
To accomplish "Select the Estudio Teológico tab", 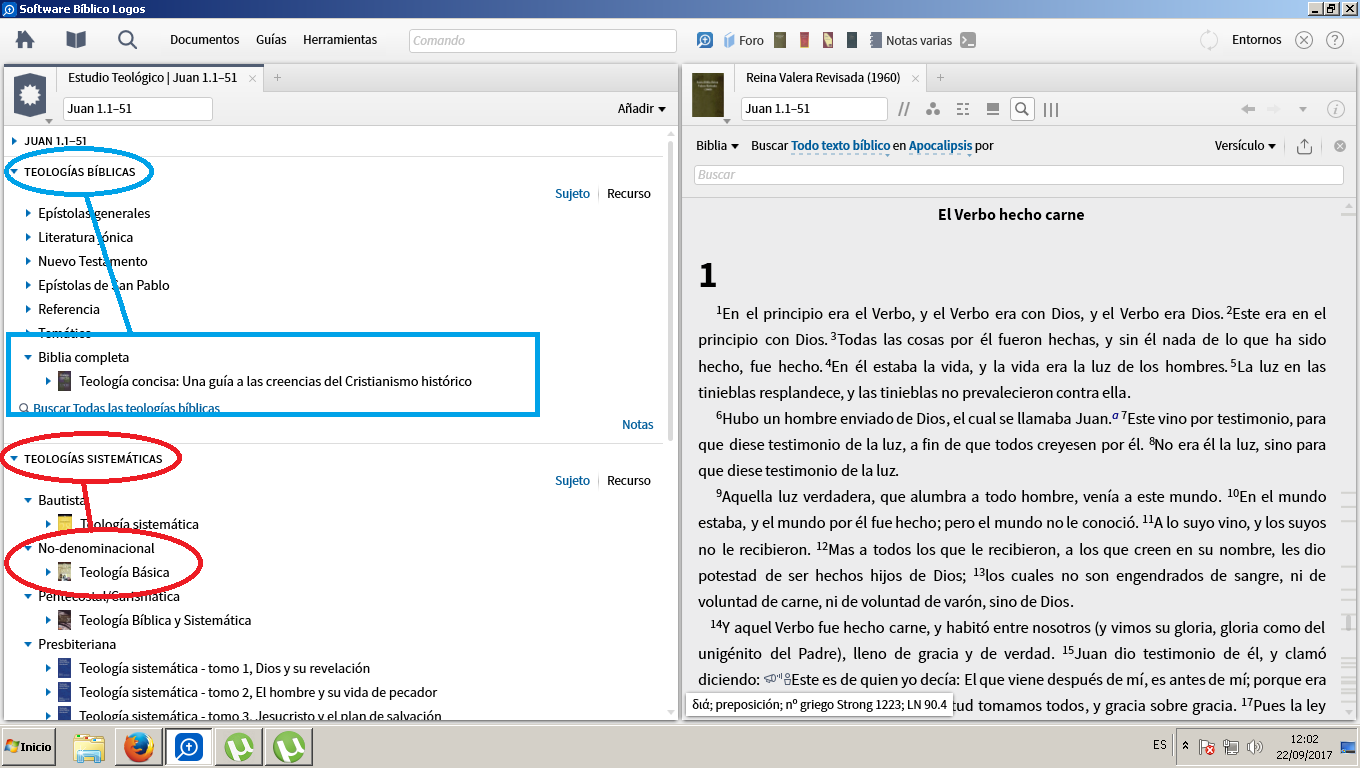I will [x=152, y=77].
